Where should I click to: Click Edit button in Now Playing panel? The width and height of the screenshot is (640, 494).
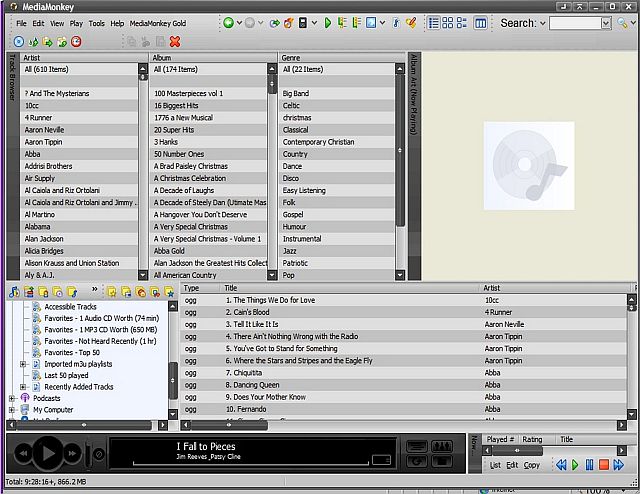pyautogui.click(x=512, y=465)
